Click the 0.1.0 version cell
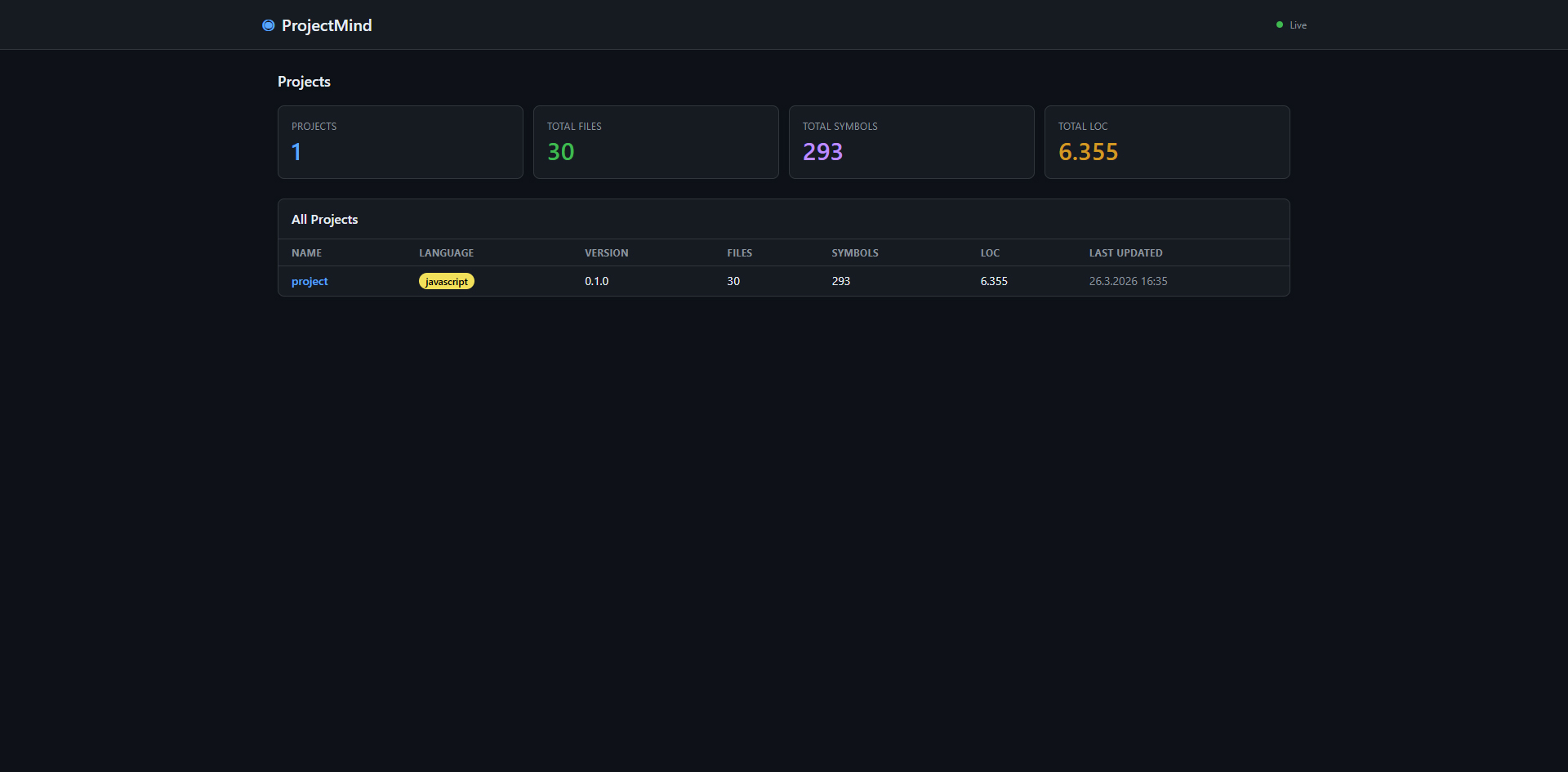Viewport: 1568px width, 772px height. (596, 281)
